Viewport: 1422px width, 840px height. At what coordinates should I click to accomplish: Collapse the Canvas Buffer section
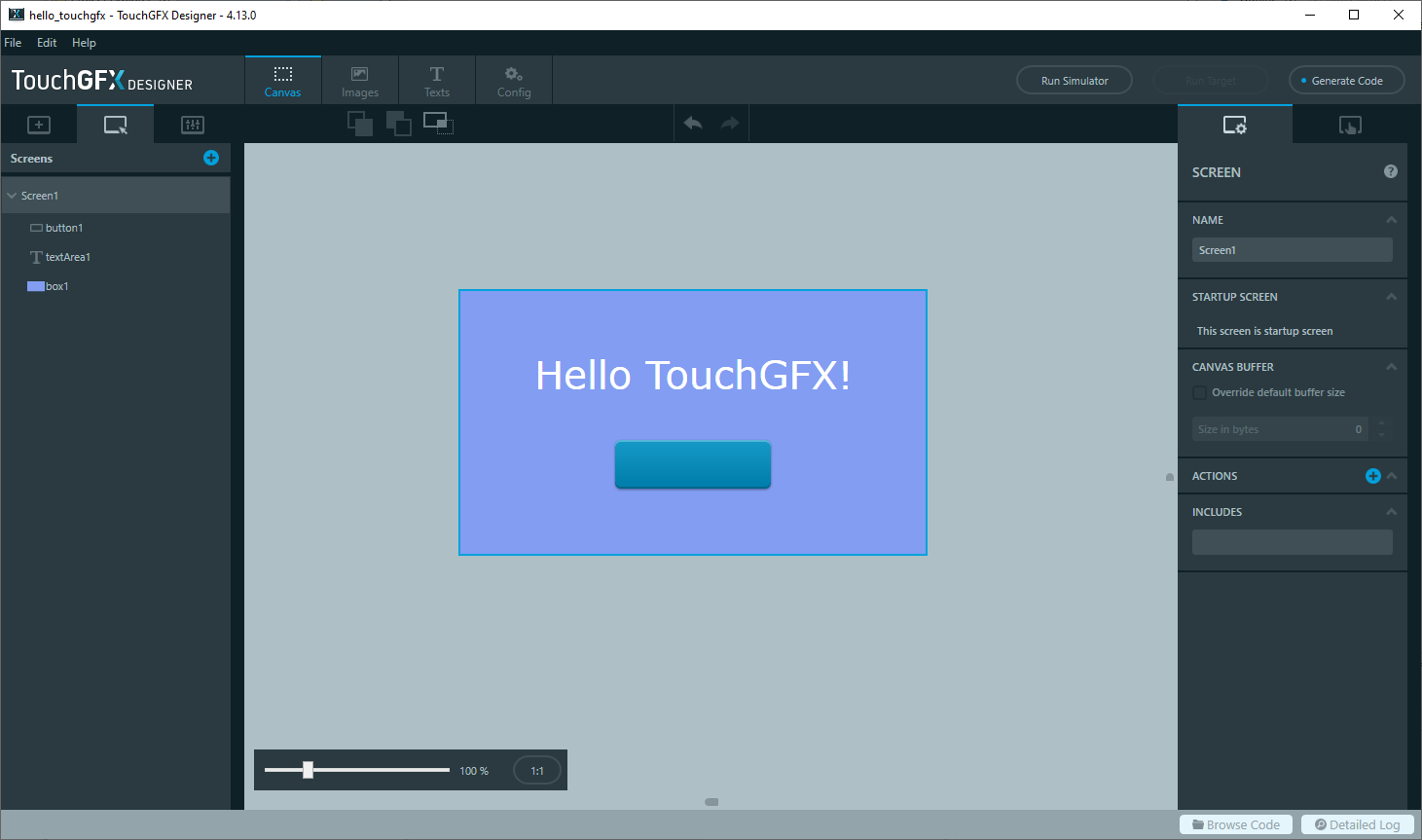[1391, 367]
